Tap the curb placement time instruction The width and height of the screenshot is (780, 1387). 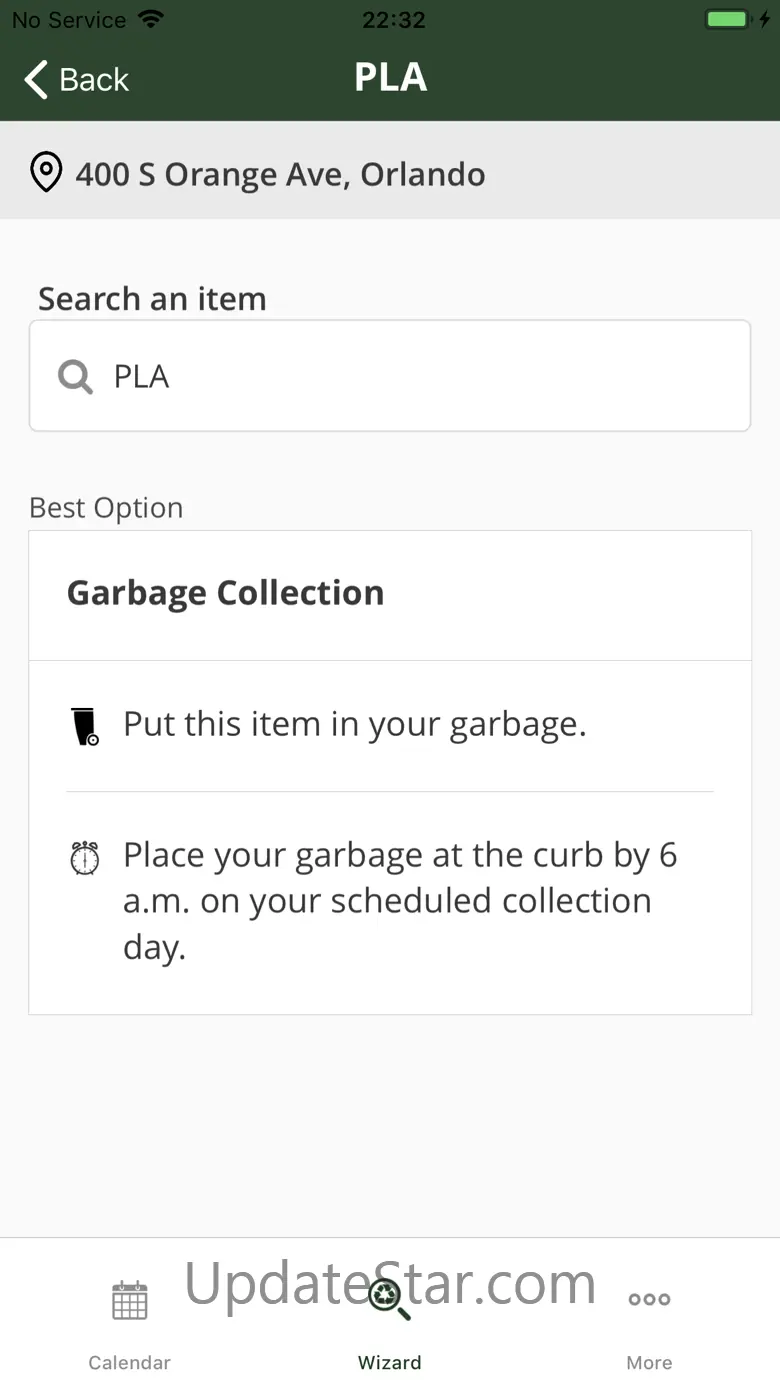click(x=400, y=901)
